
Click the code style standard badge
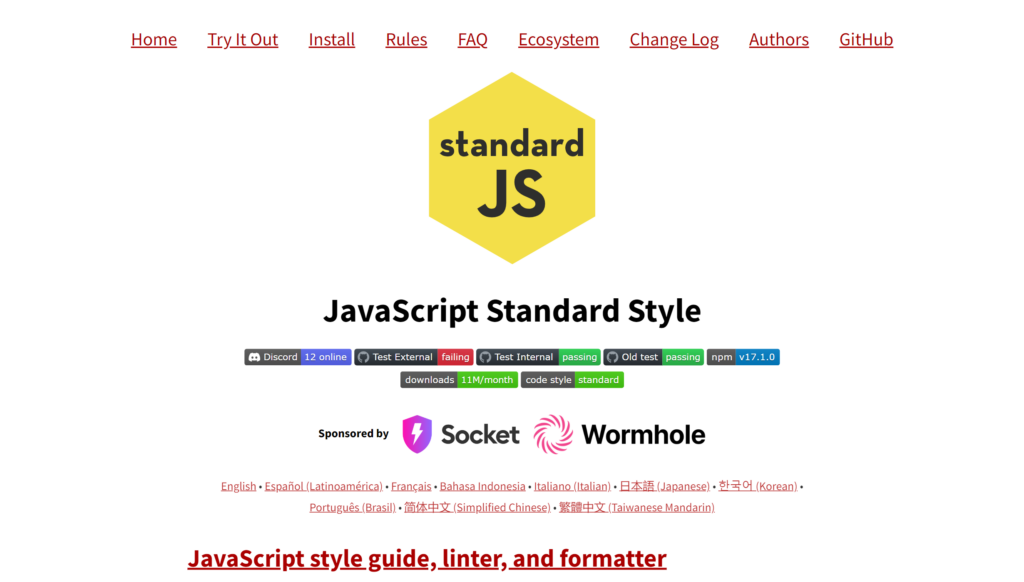(572, 380)
